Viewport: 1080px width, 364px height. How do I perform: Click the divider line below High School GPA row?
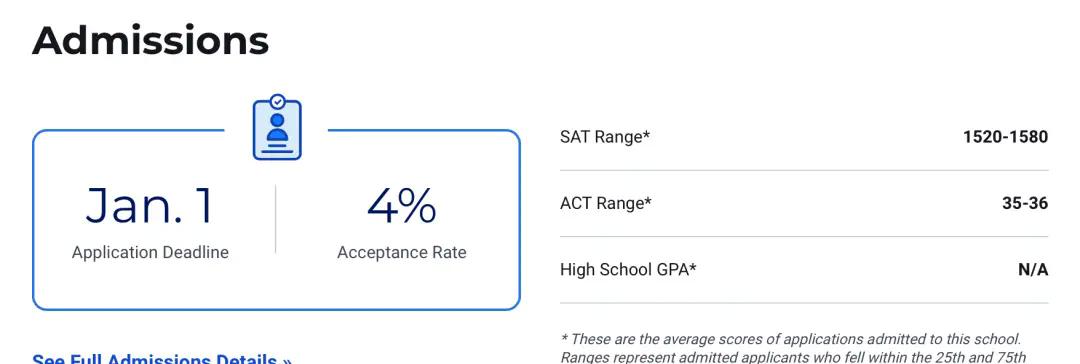pos(804,303)
